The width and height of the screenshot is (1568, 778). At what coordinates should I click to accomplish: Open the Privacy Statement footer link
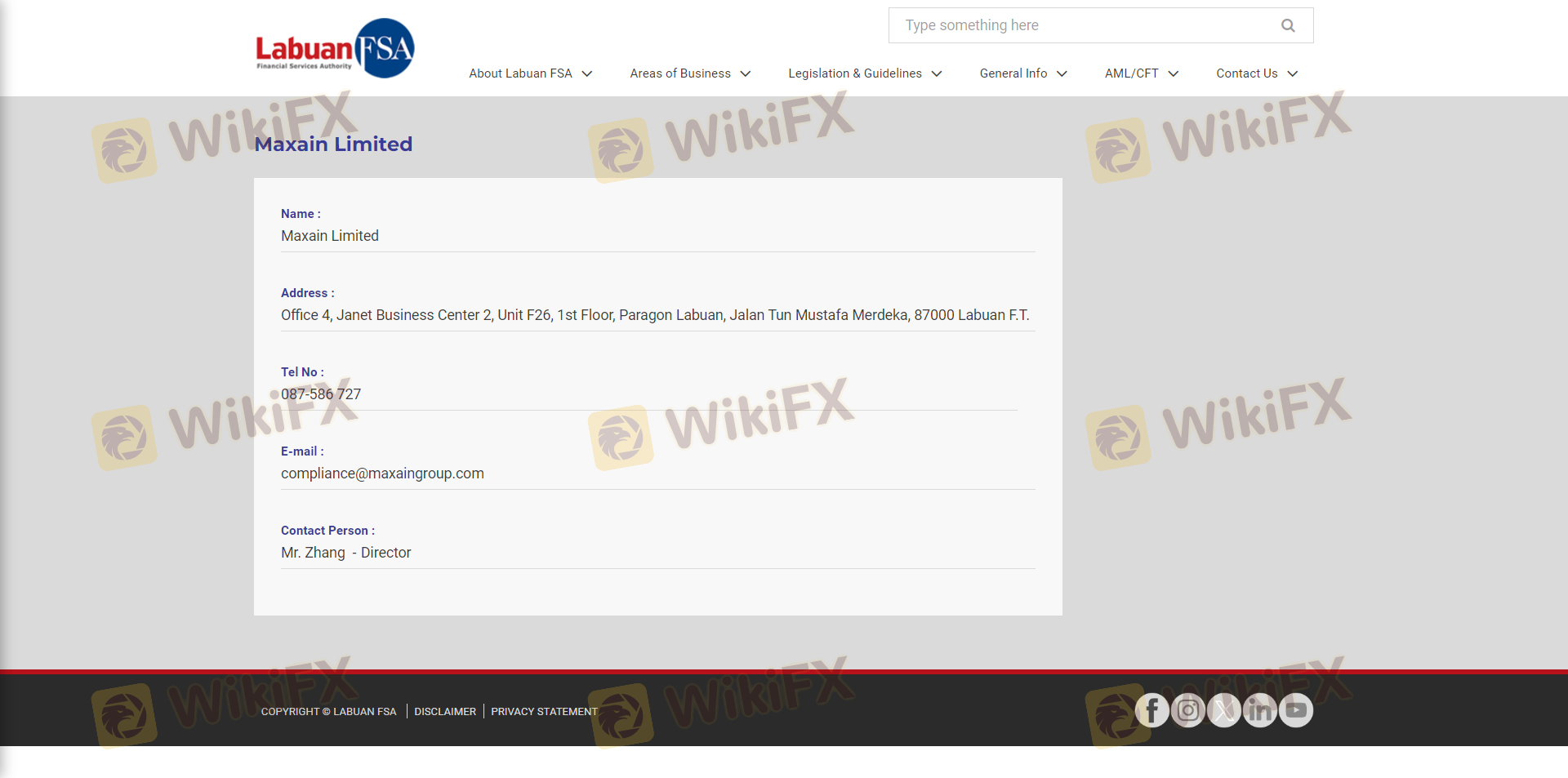545,712
